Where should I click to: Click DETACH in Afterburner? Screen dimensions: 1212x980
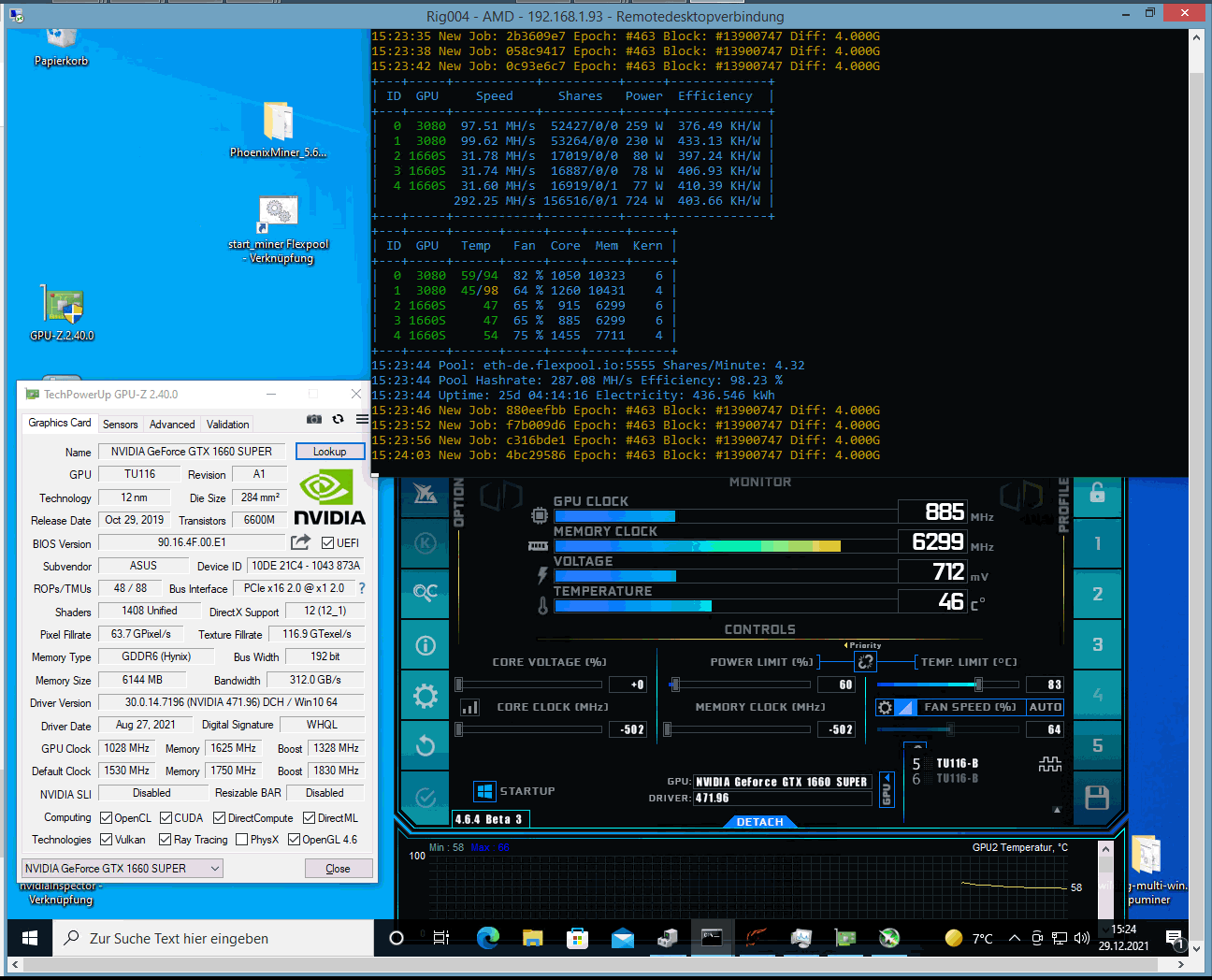coord(760,822)
